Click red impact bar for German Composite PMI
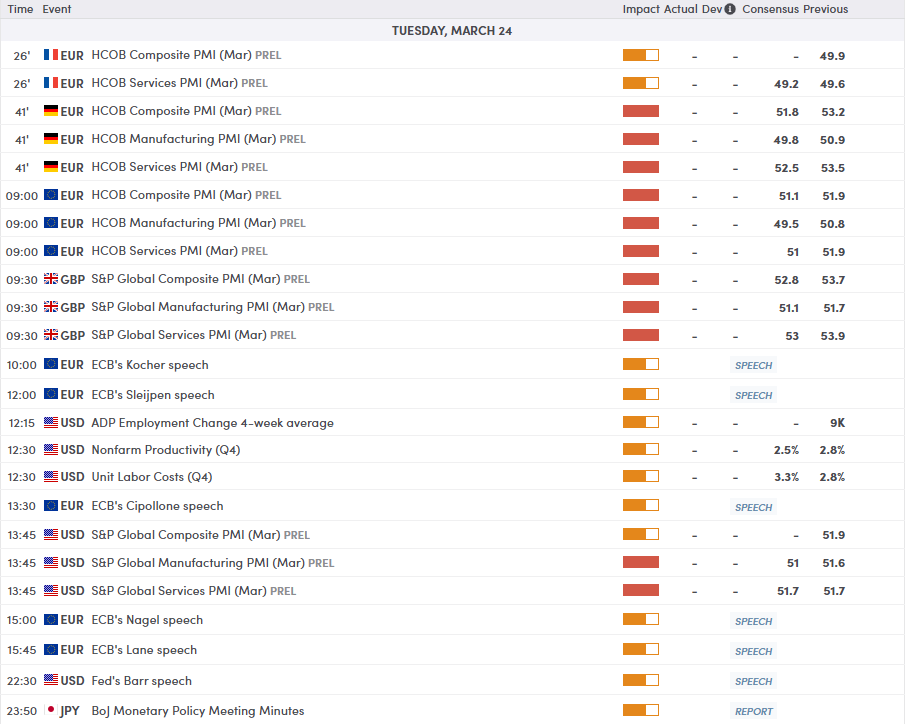Screen dimensions: 905x724 point(641,111)
